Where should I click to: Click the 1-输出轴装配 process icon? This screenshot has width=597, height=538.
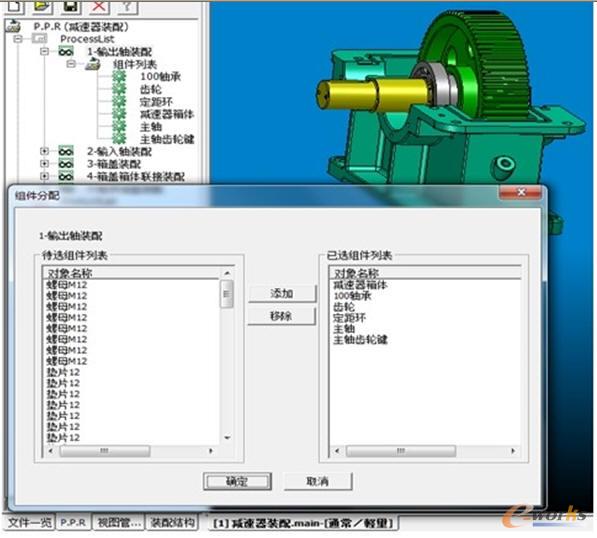[x=66, y=51]
